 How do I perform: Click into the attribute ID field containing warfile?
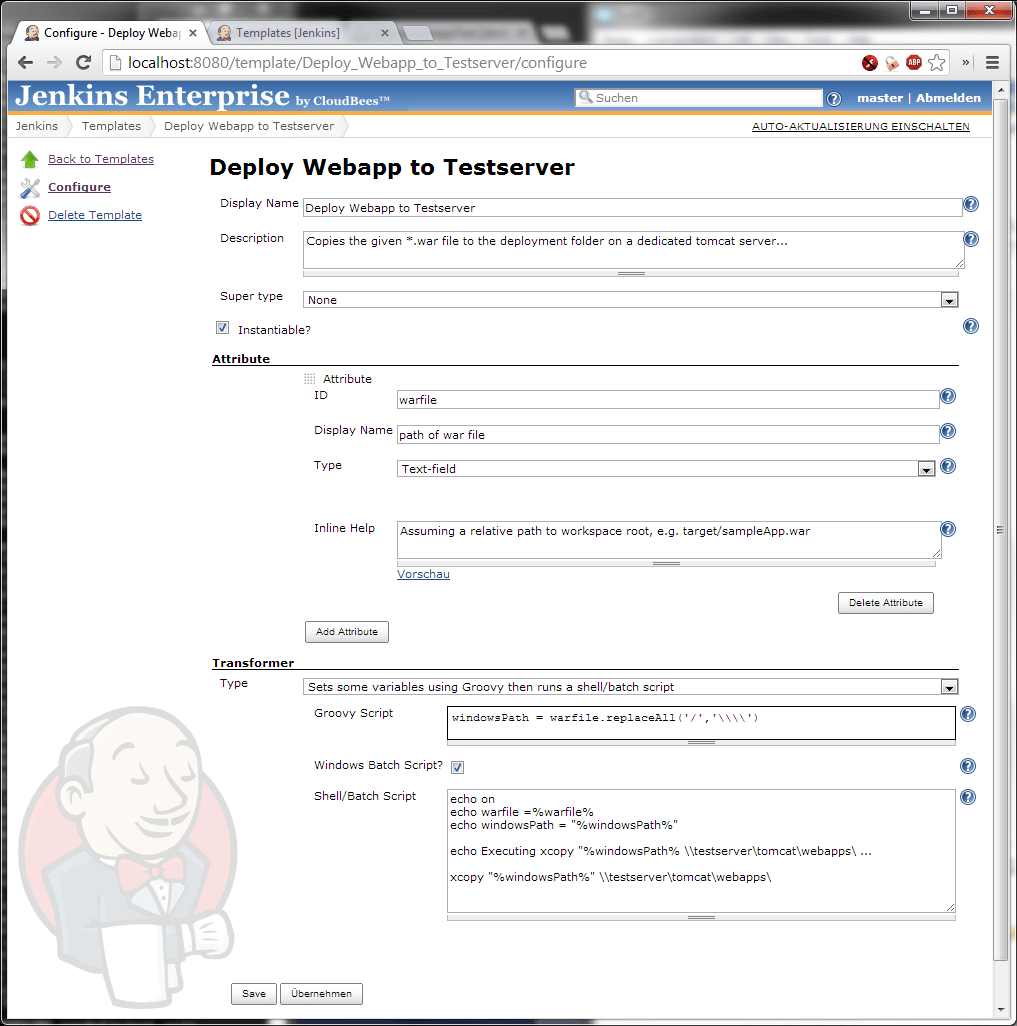[667, 399]
